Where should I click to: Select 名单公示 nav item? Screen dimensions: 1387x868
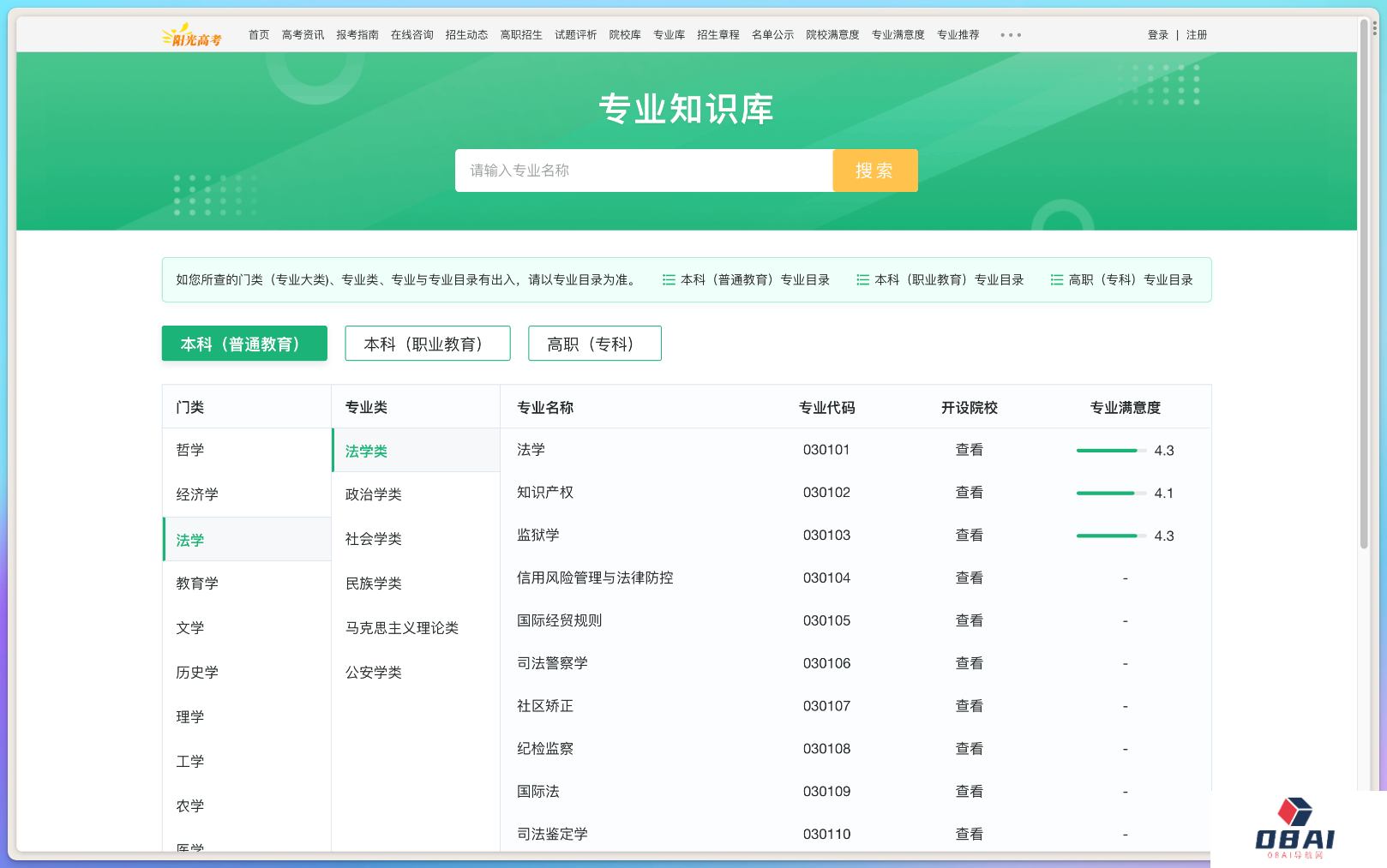click(x=773, y=35)
